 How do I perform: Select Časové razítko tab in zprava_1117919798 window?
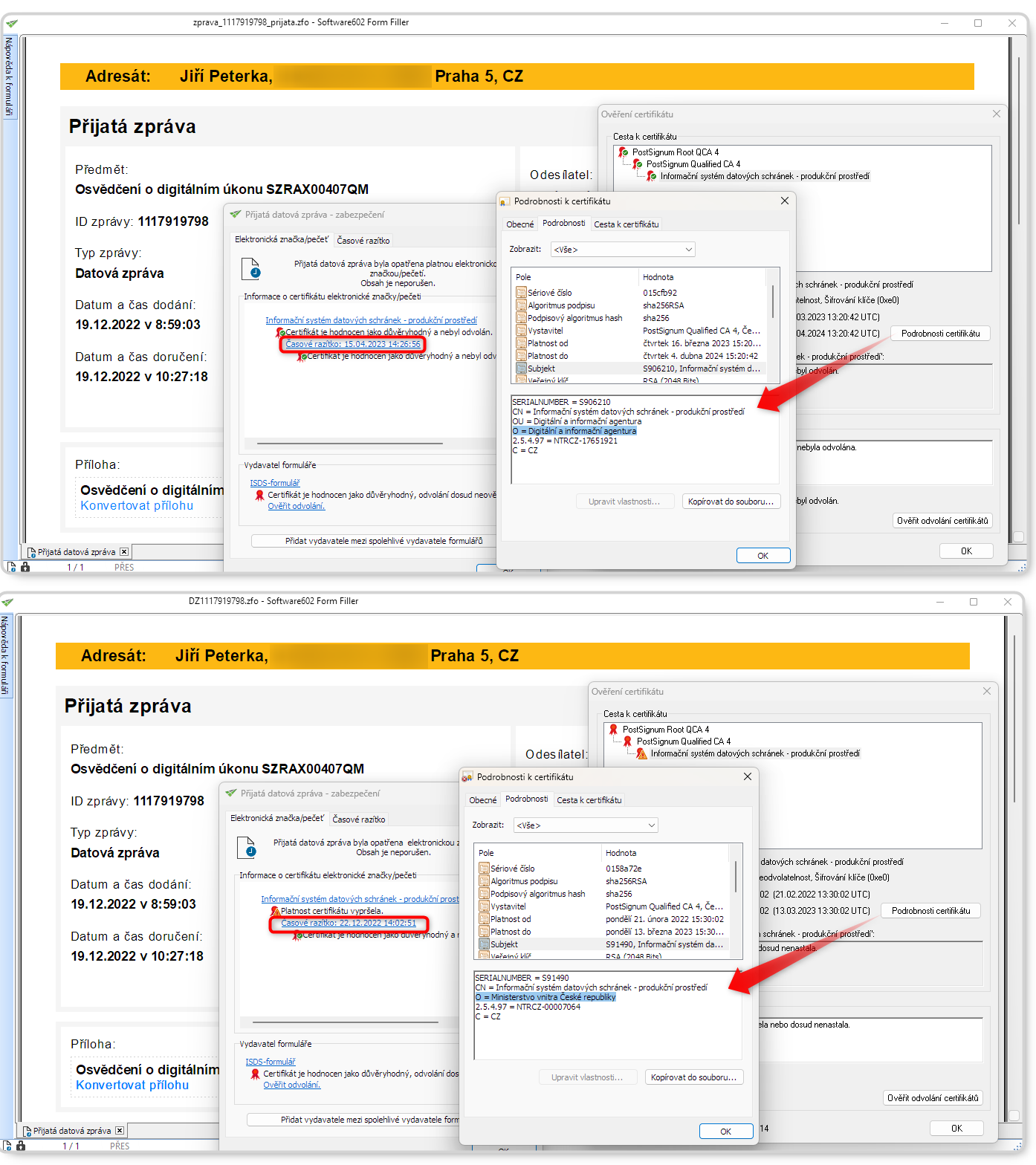363,241
